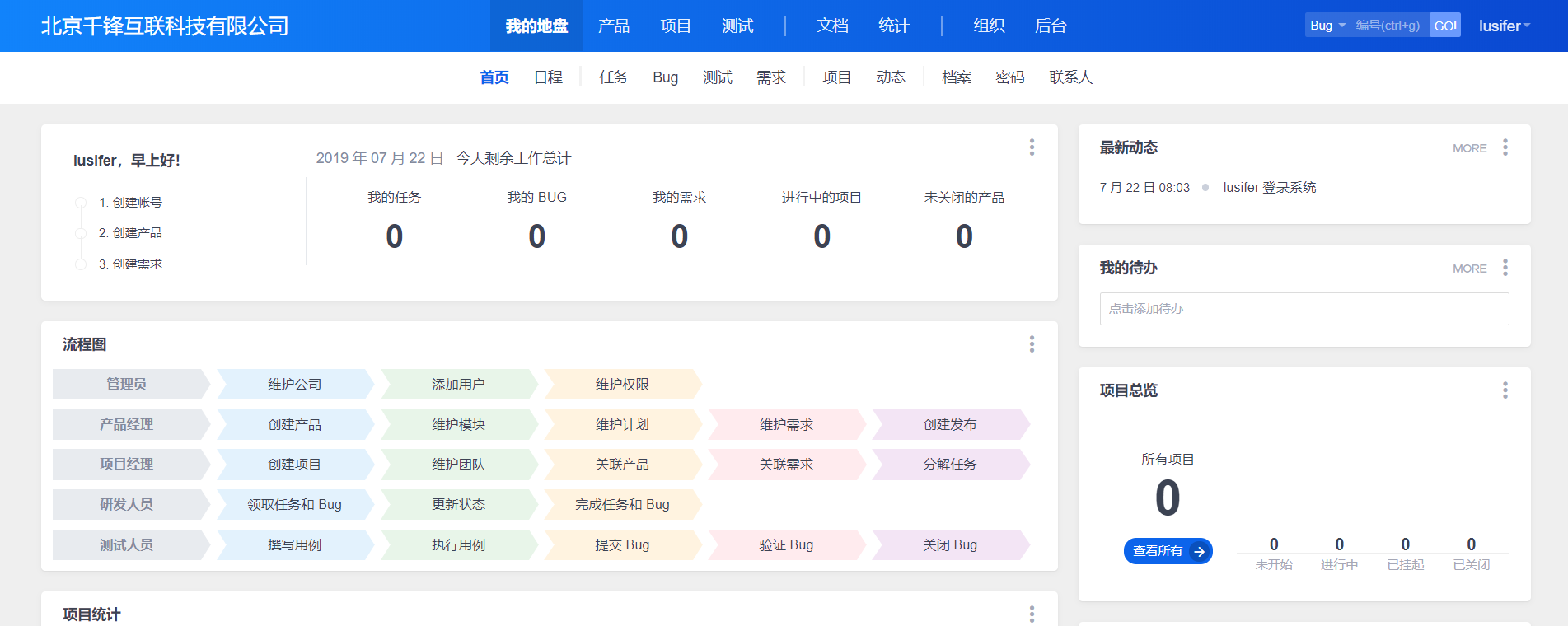Open the 项目总览 panel three-dot menu
The width and height of the screenshot is (1568, 626).
pos(1505,390)
